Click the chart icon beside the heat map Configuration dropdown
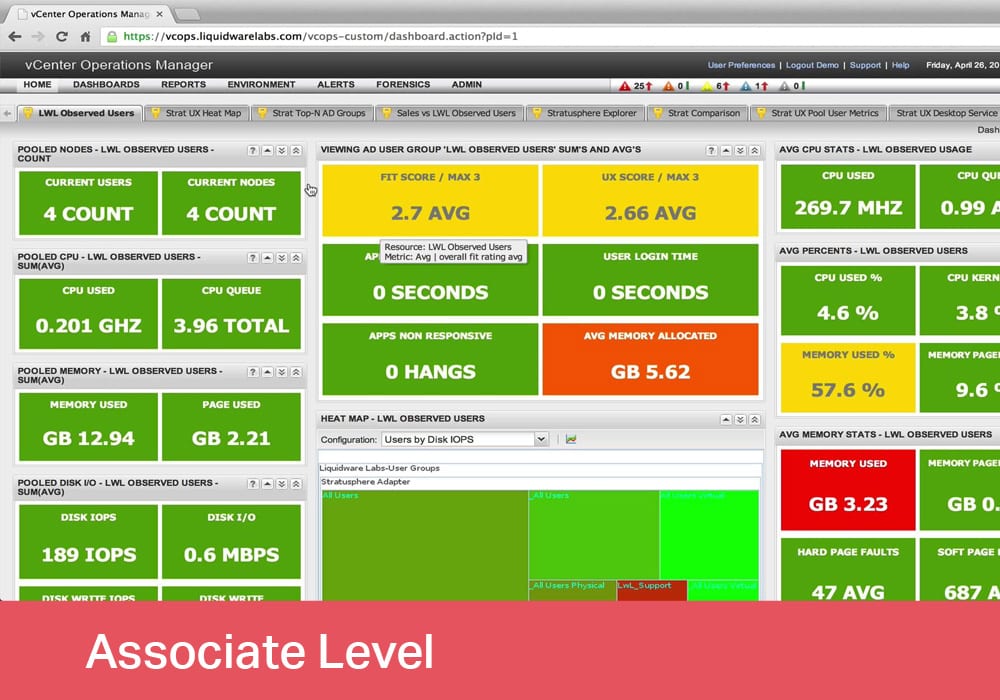 [571, 438]
